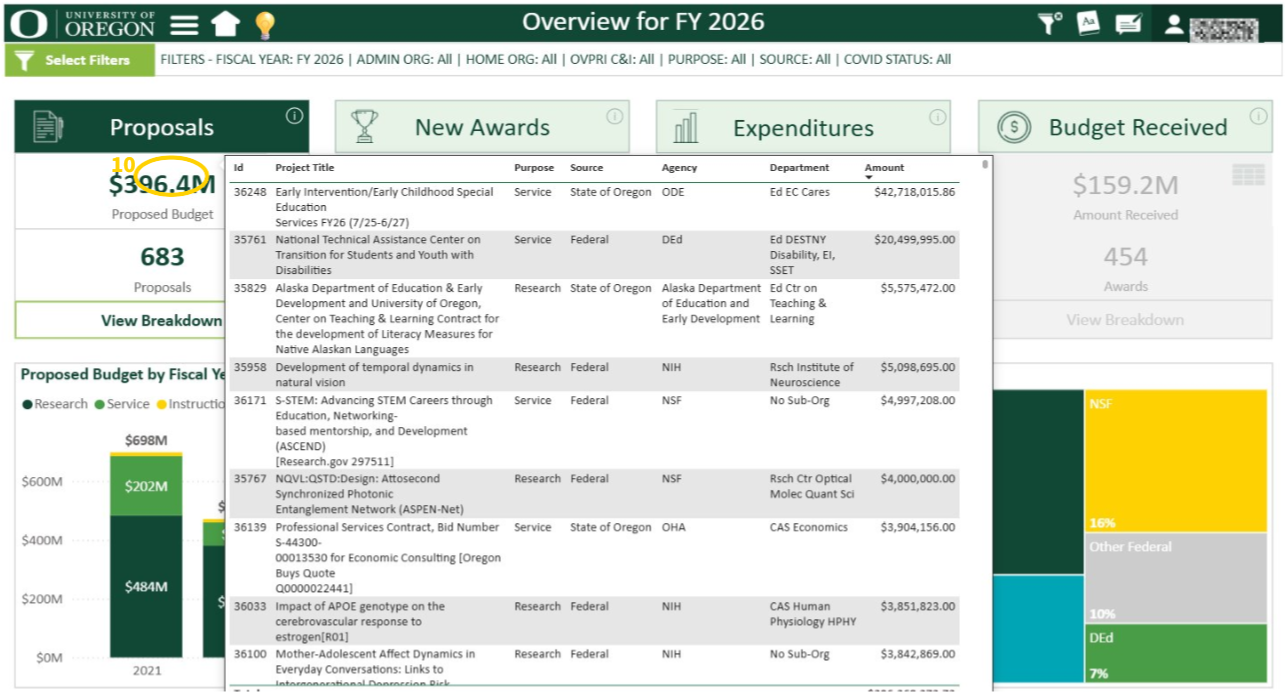Screen dimensions: 1285x694
Task: Click the 683 Proposals count
Action: point(162,257)
